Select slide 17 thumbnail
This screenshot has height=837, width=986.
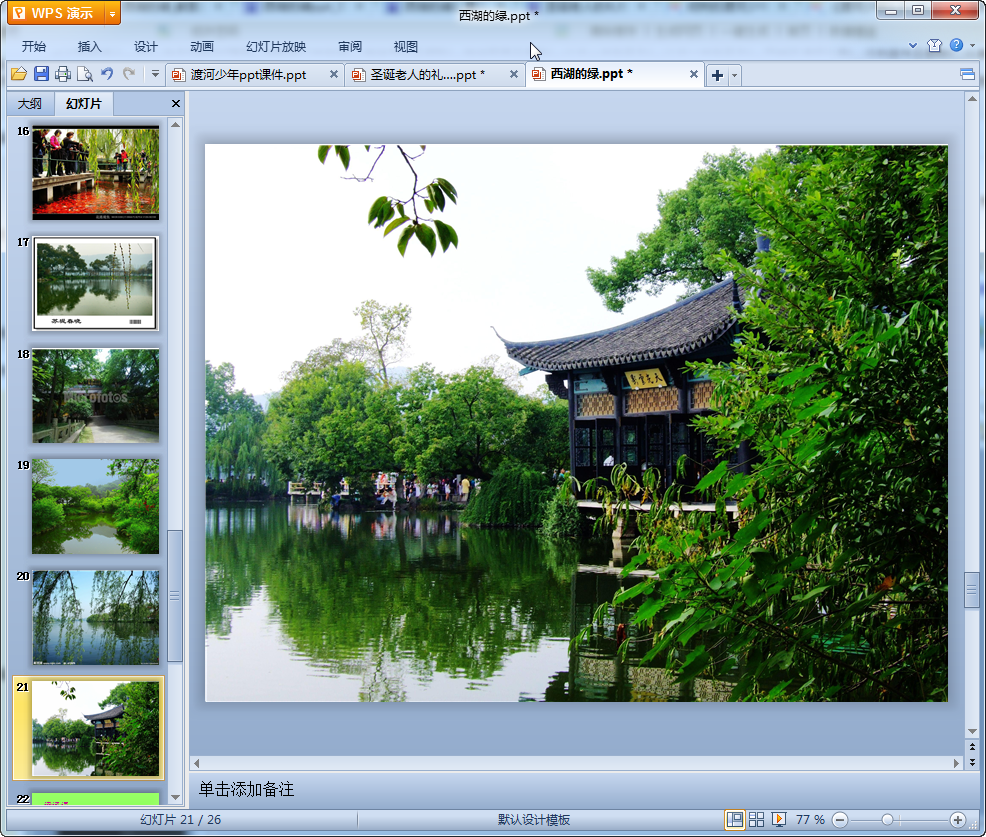(x=96, y=284)
